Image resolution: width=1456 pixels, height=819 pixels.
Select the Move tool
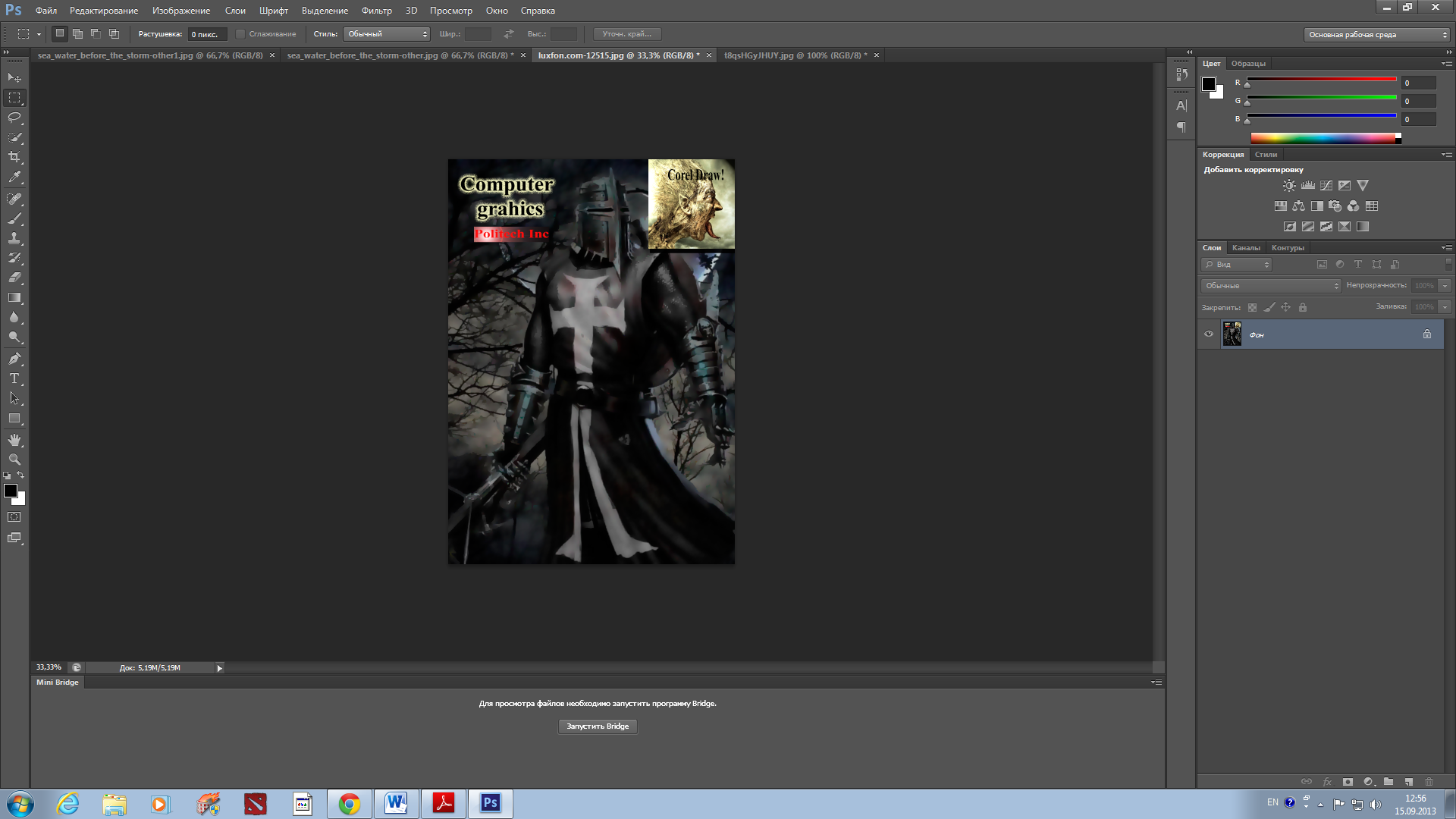point(14,78)
